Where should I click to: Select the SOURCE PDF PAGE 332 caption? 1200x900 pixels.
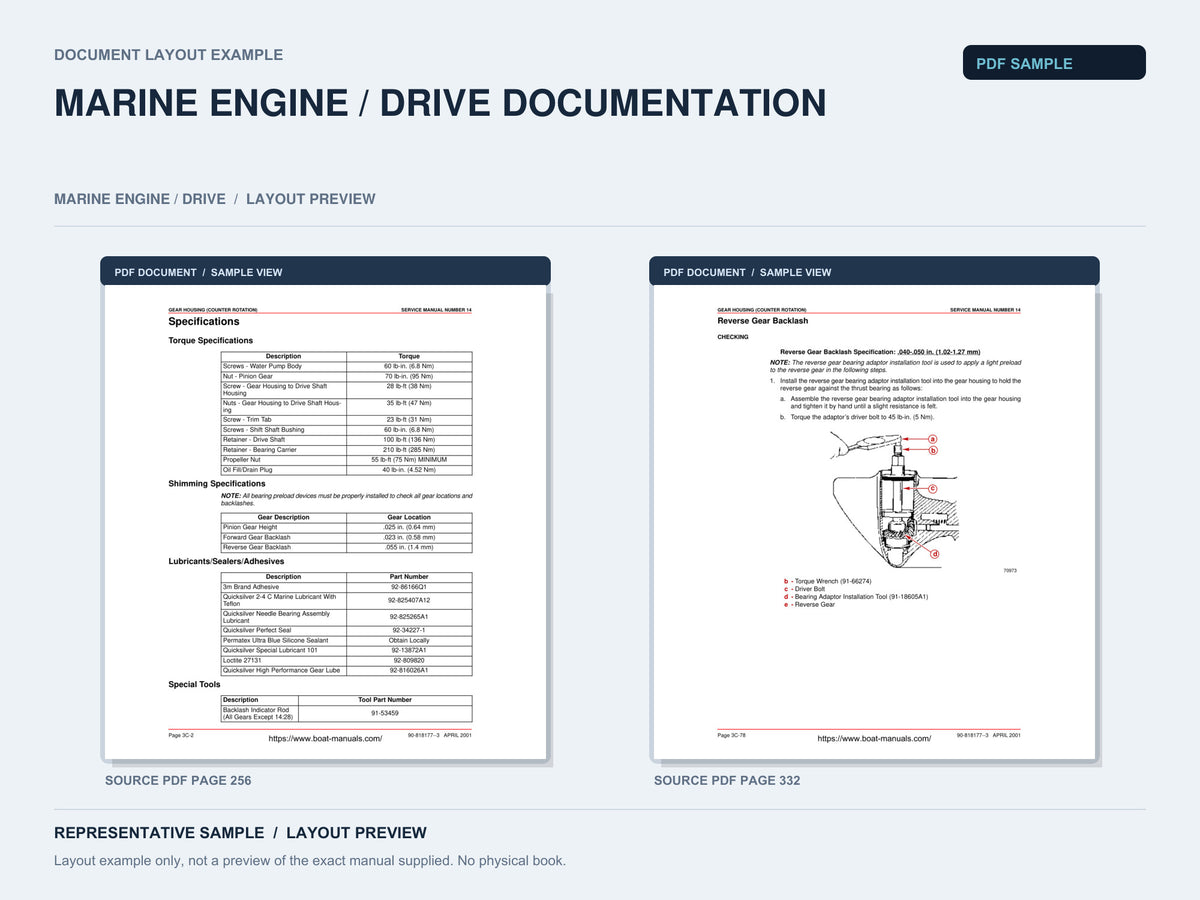[727, 780]
